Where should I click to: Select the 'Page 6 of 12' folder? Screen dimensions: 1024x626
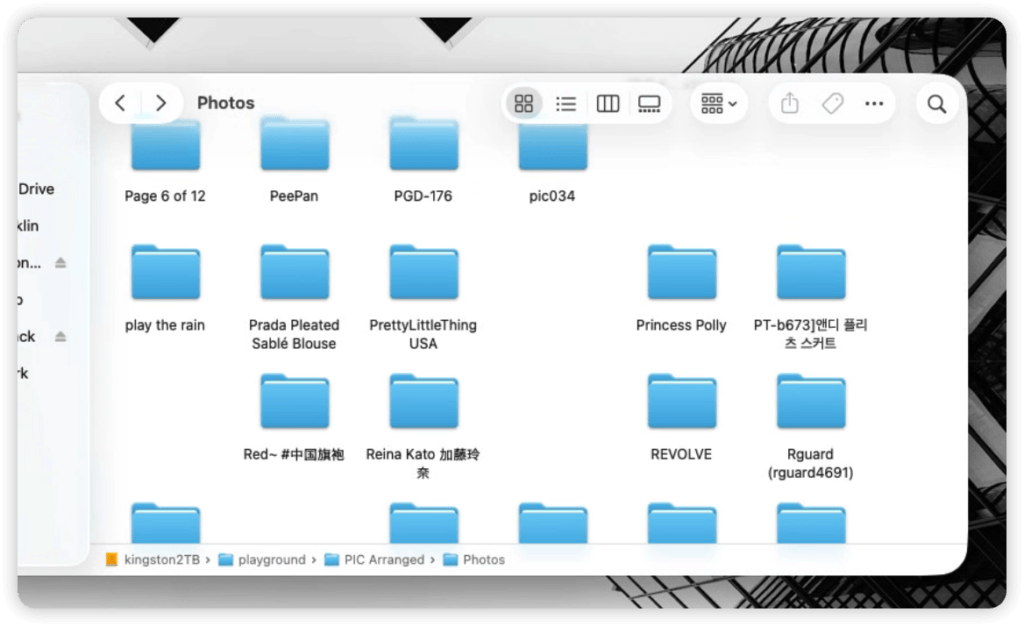point(165,145)
